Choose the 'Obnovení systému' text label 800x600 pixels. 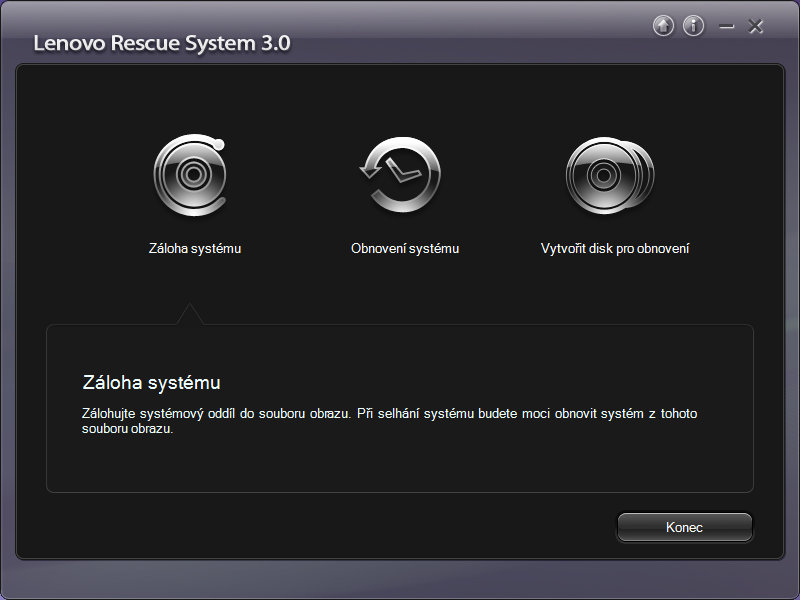[x=405, y=249]
